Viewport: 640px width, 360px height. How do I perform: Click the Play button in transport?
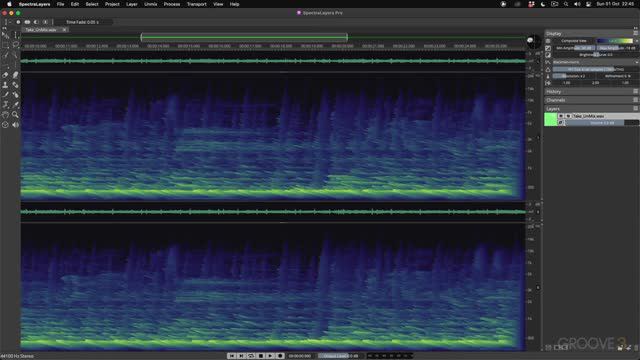coord(270,356)
